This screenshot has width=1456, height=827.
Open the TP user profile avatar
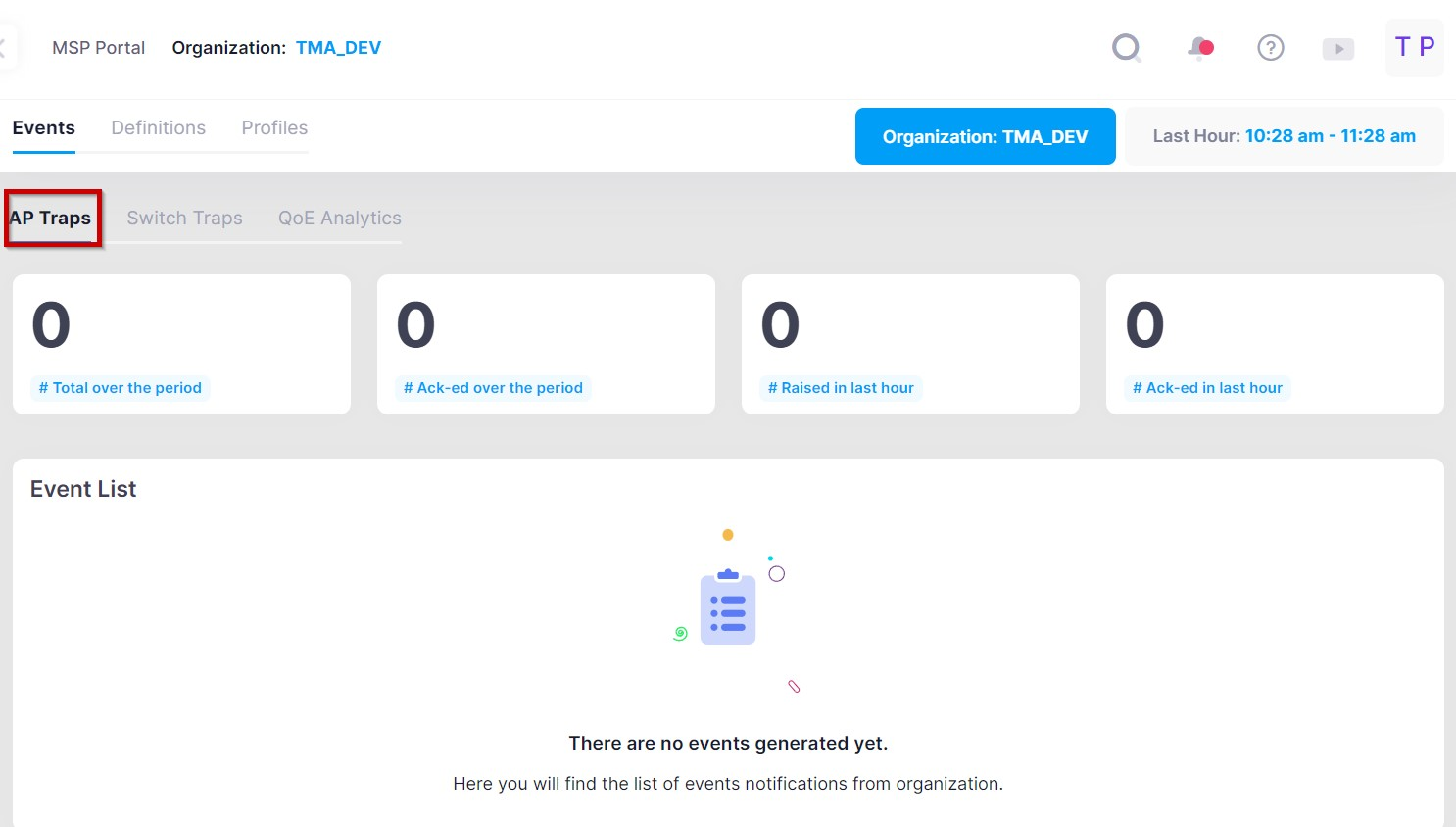(1414, 47)
